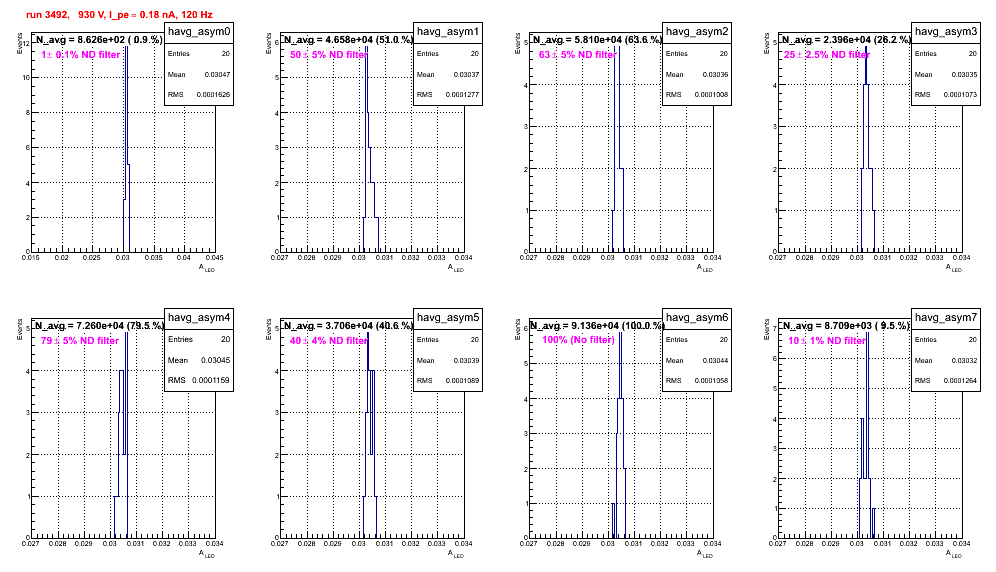Click the Mean value 0.03044
996x572 pixels.
click(x=715, y=360)
